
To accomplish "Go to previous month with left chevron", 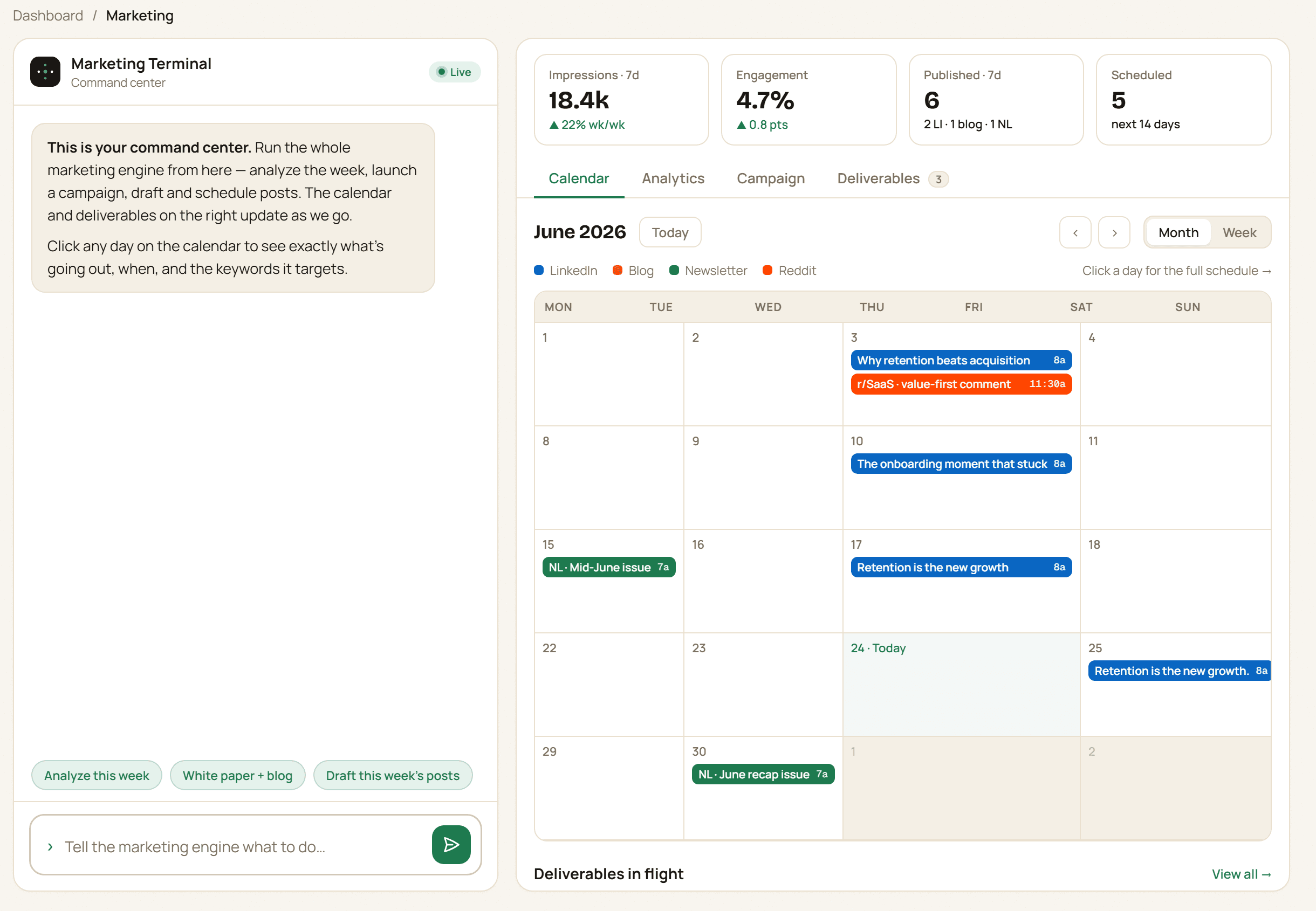I will 1075,233.
